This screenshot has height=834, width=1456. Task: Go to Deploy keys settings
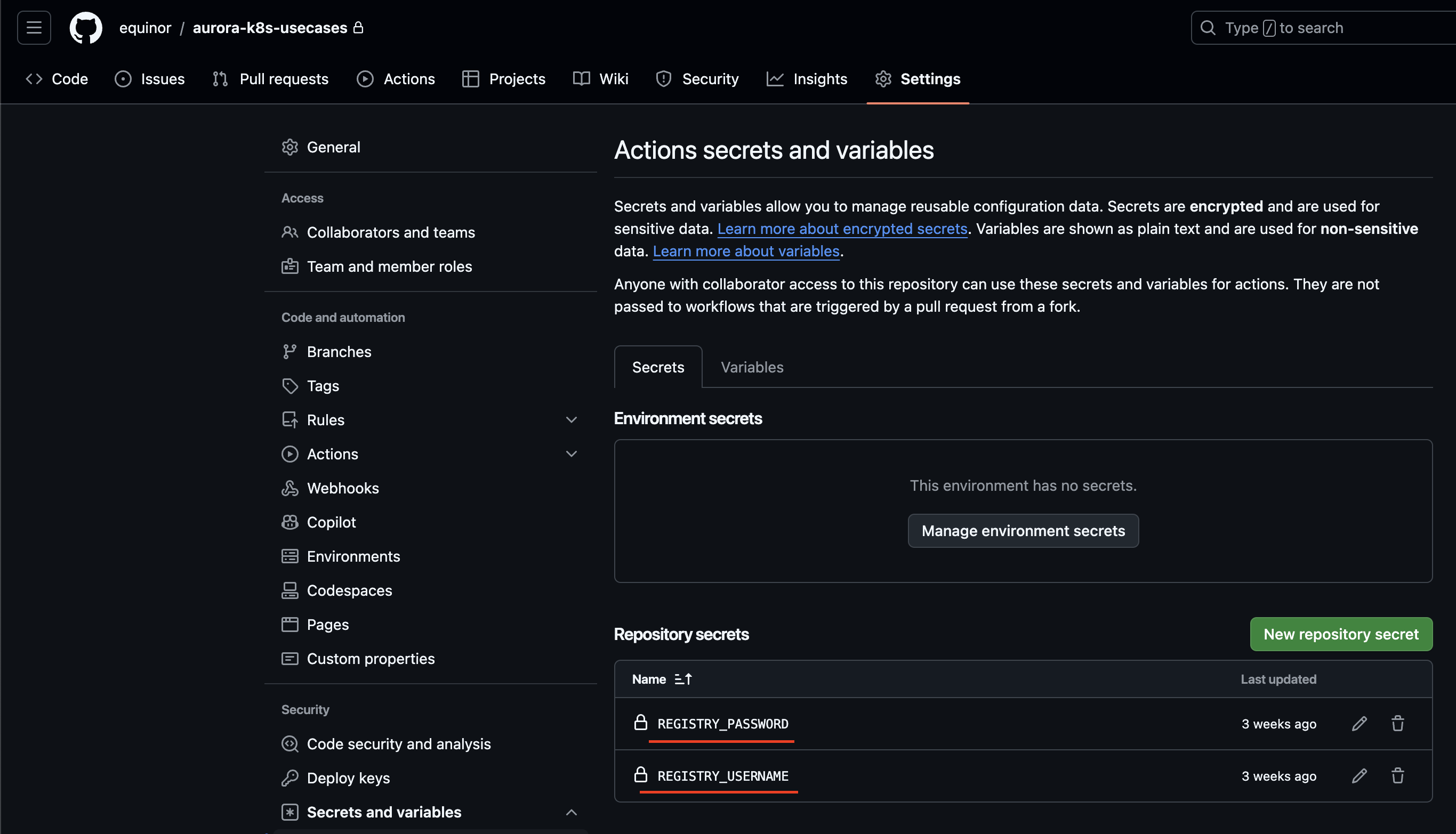point(348,778)
